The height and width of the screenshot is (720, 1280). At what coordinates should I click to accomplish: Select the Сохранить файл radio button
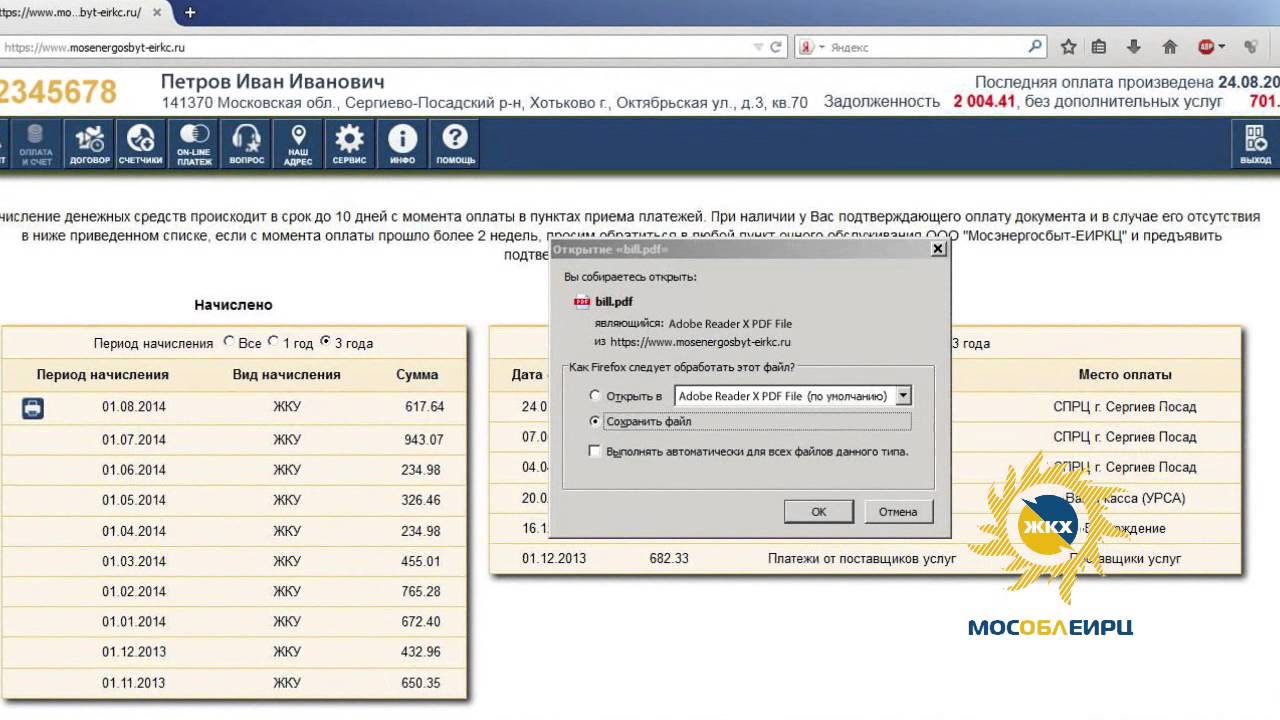tap(596, 422)
